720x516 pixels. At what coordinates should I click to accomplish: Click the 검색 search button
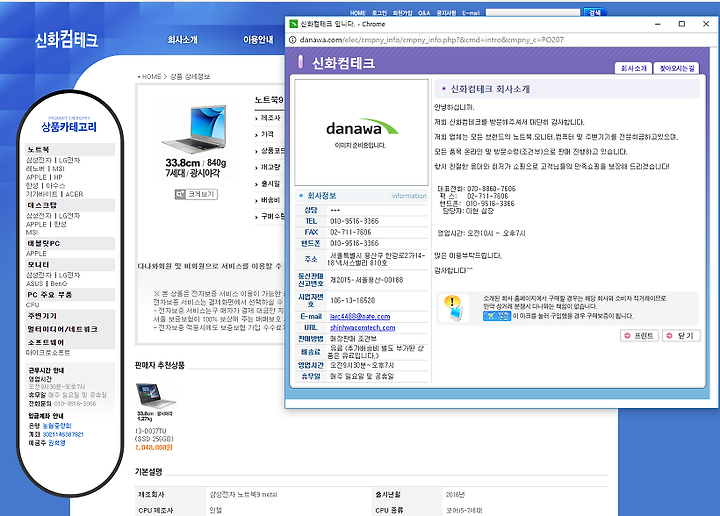[595, 12]
